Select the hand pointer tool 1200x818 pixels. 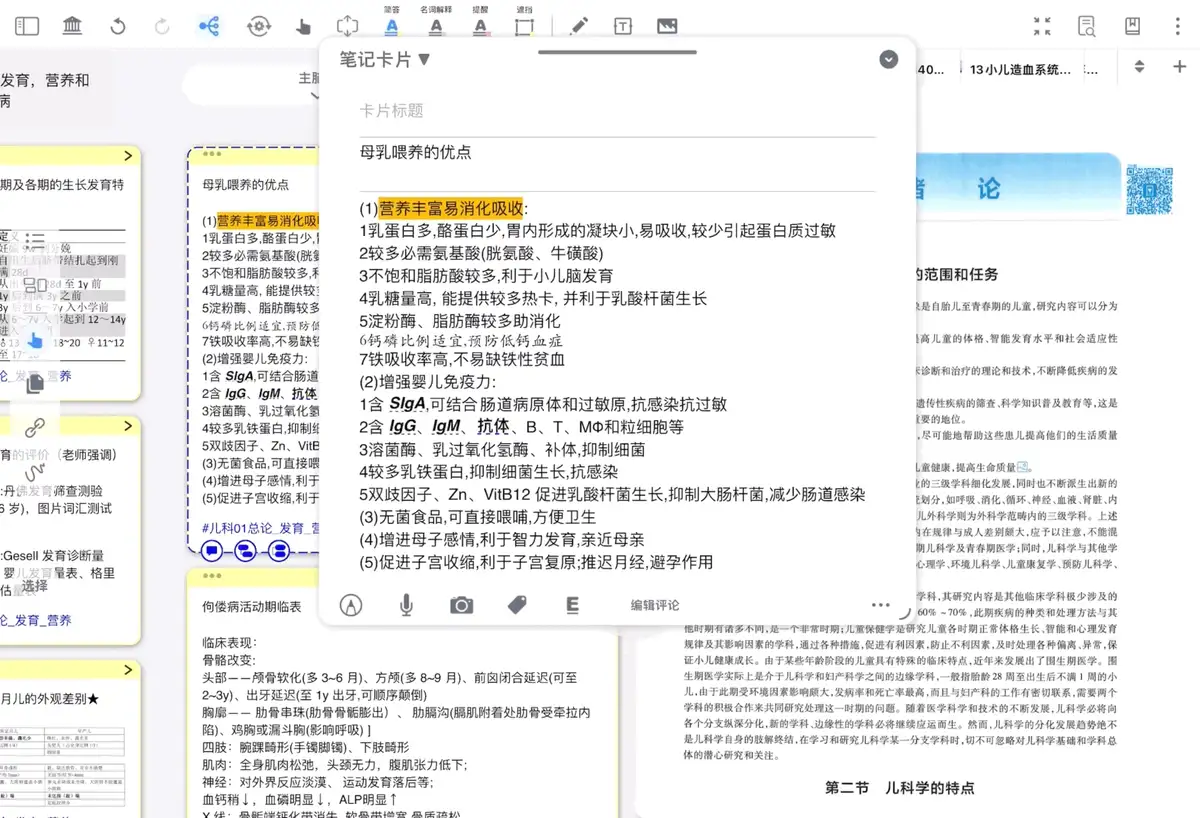point(304,27)
